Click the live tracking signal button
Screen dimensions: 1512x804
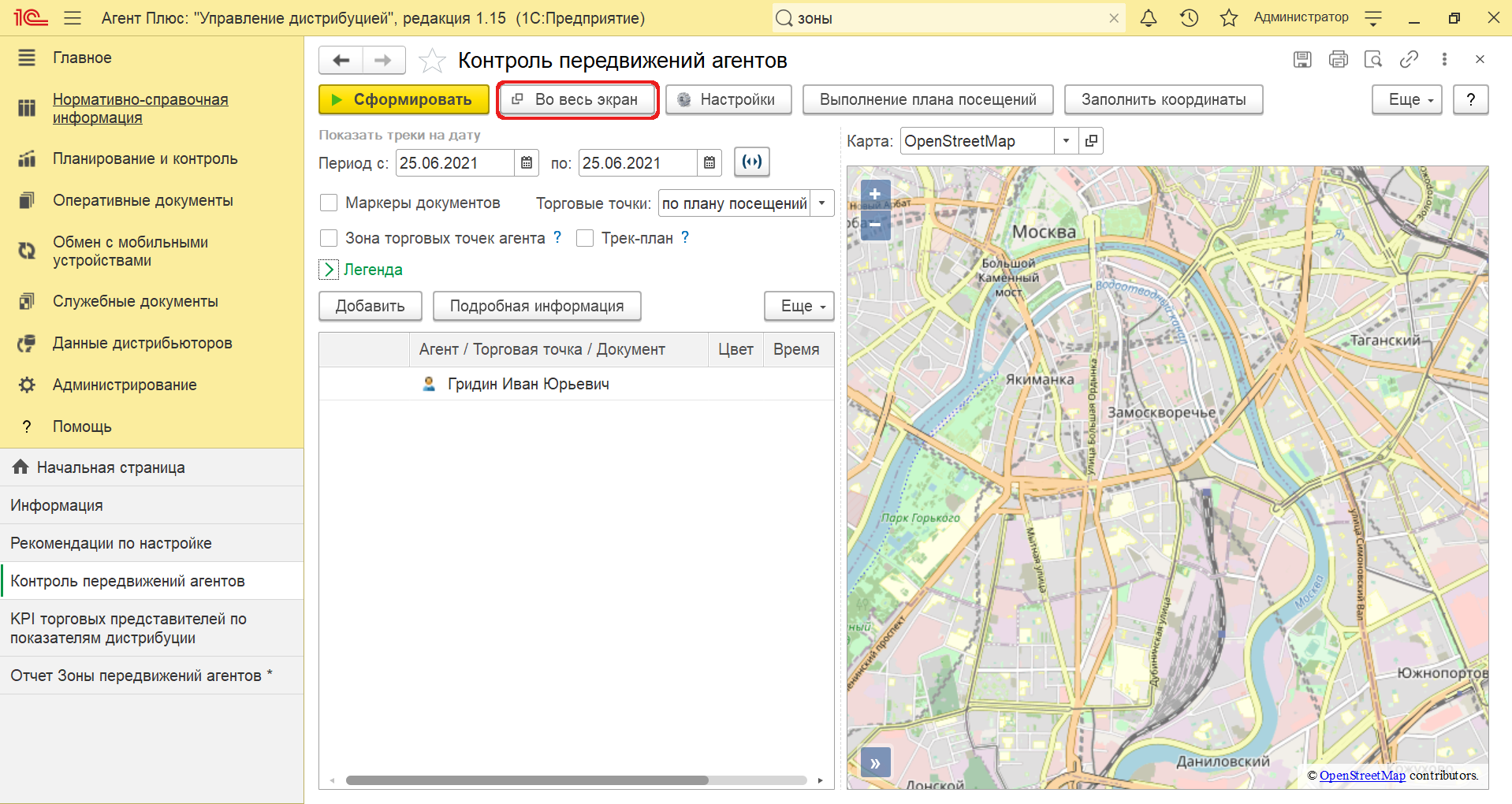(752, 162)
